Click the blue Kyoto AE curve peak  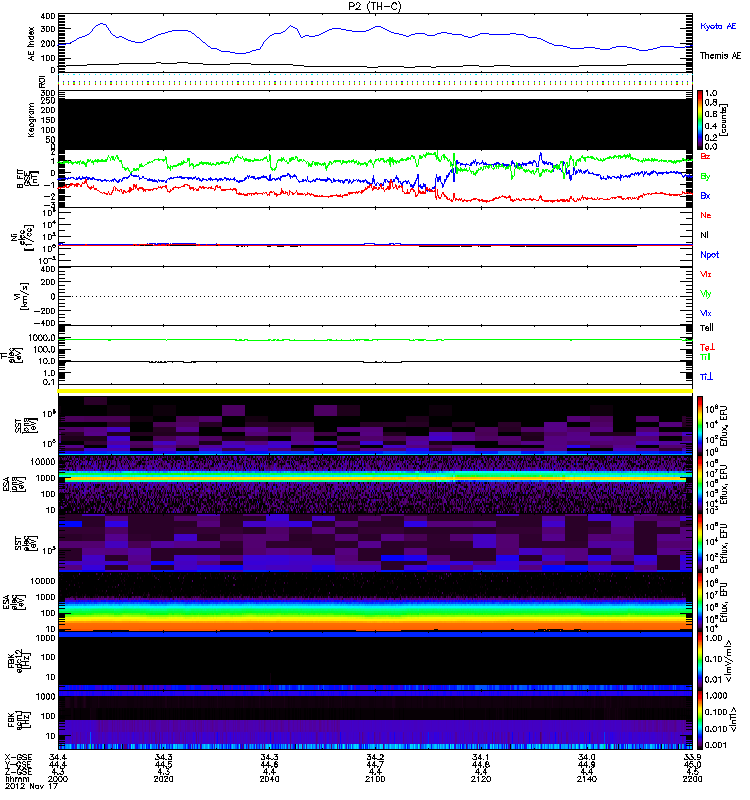click(x=101, y=24)
